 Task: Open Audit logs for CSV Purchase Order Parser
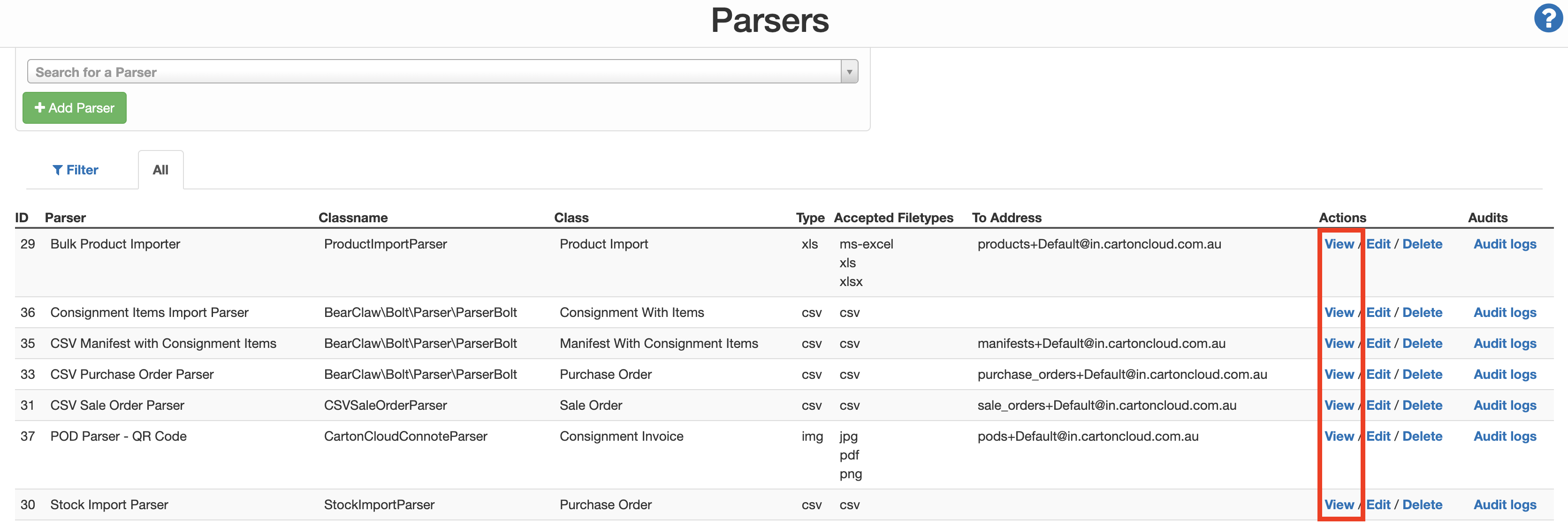coord(1505,374)
